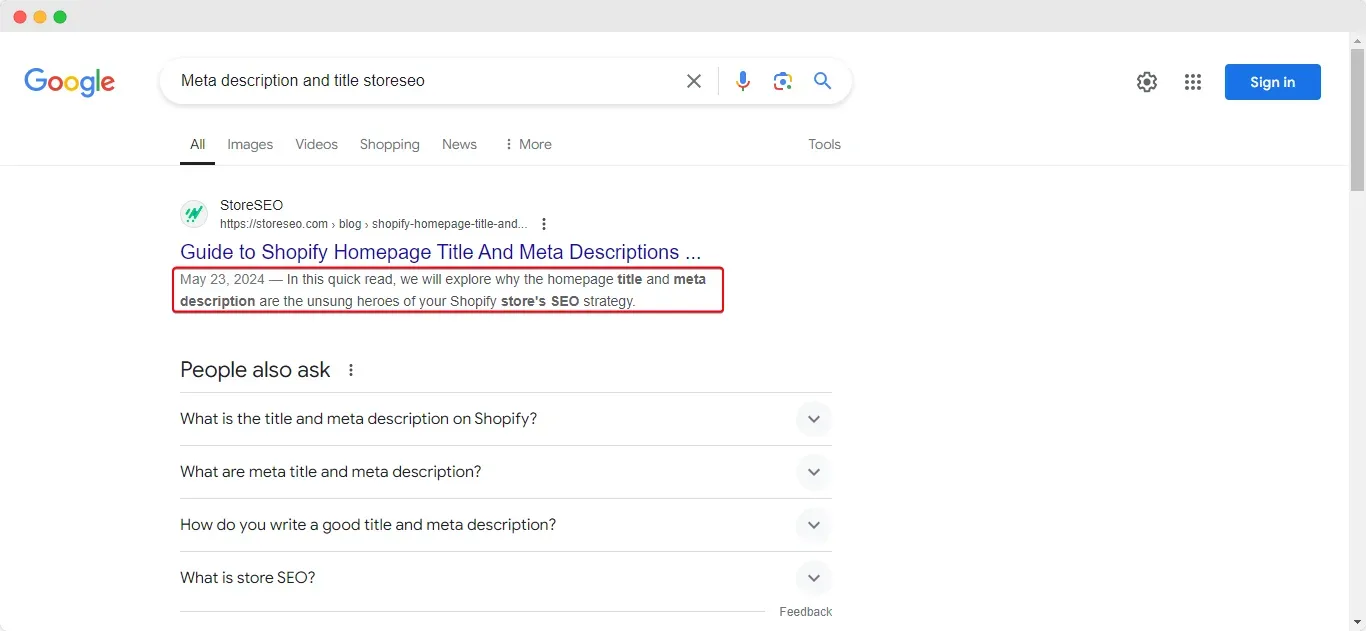Click the Feedback link

tap(805, 612)
